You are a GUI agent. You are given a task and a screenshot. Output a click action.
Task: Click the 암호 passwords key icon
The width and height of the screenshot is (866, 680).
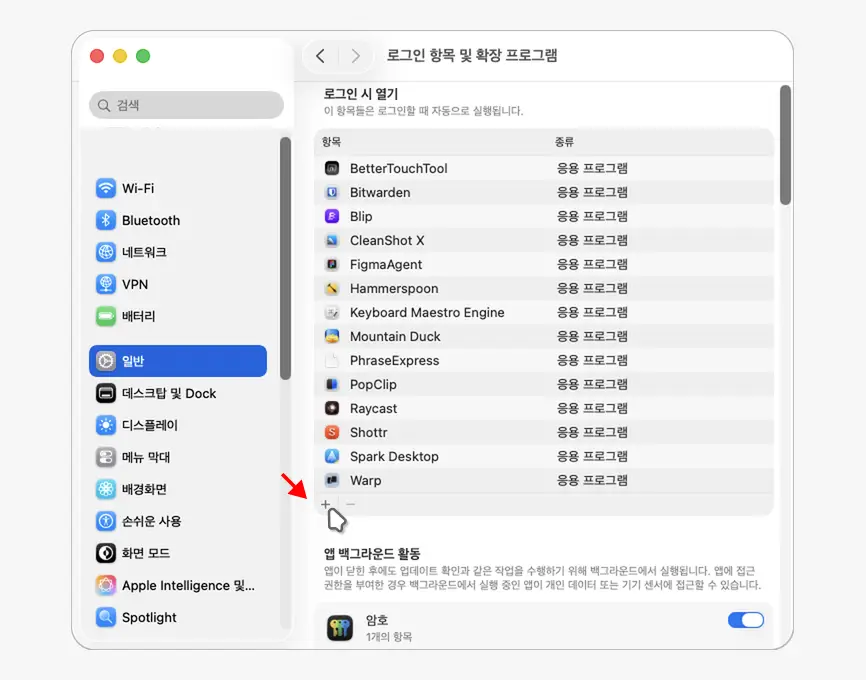340,628
